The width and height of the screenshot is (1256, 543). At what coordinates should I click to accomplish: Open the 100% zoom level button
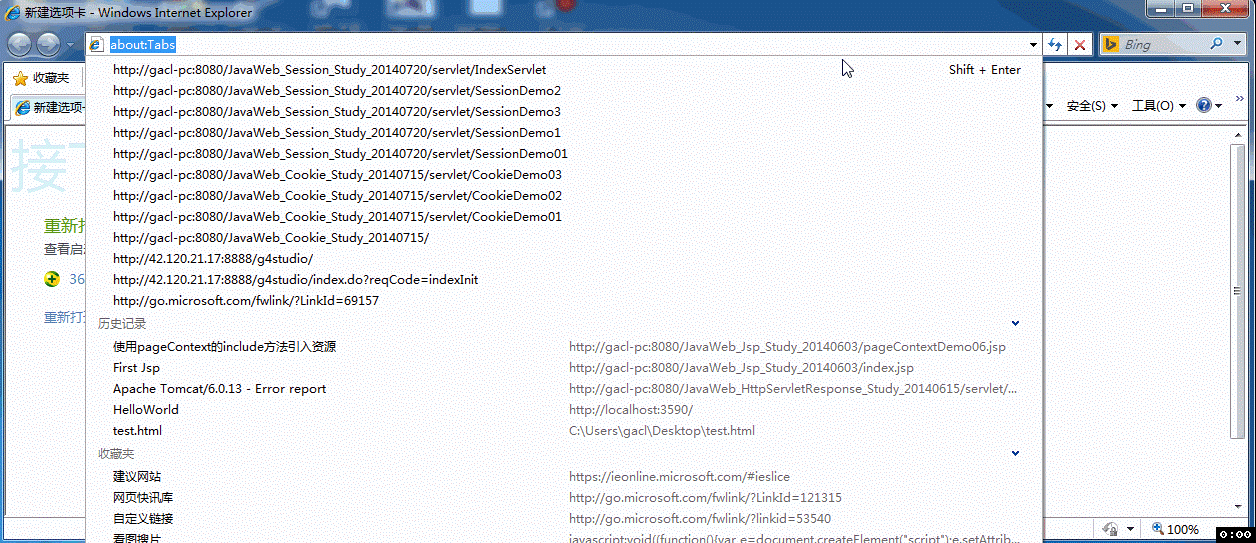tap(1174, 529)
